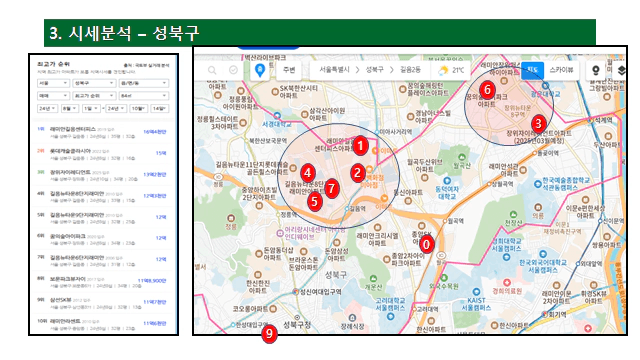640x360 pixels.
Task: Click SK북한산시티아파트 map marker
Action: pos(275,92)
